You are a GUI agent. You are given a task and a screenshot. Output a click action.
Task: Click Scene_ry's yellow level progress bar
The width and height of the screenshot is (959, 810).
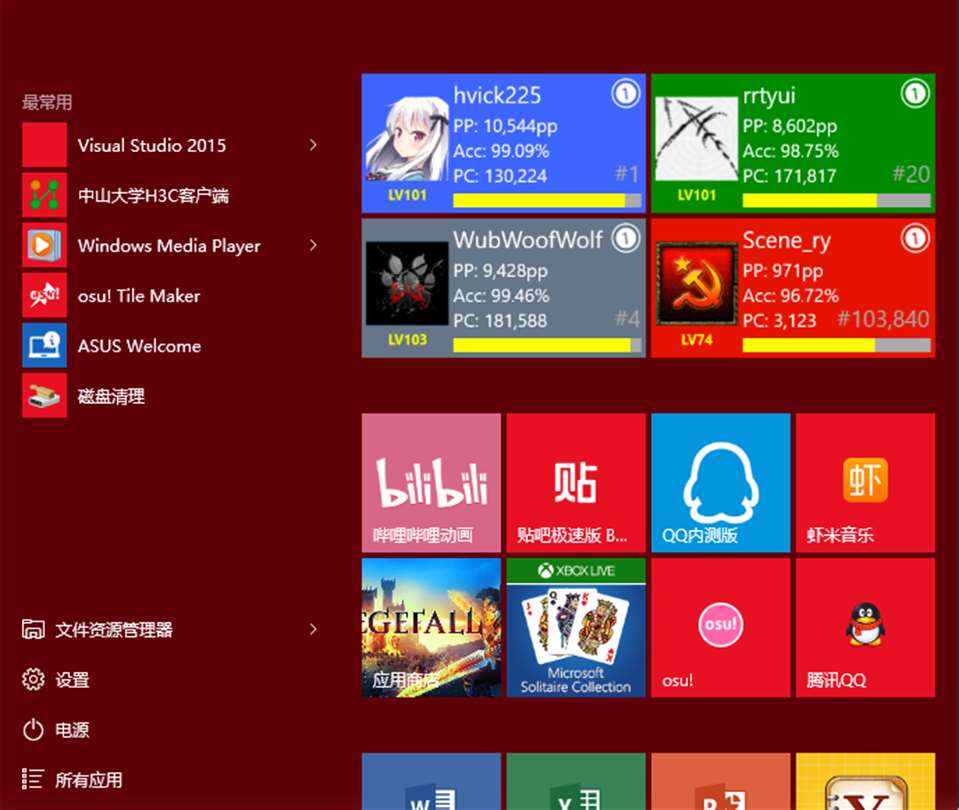(x=837, y=346)
